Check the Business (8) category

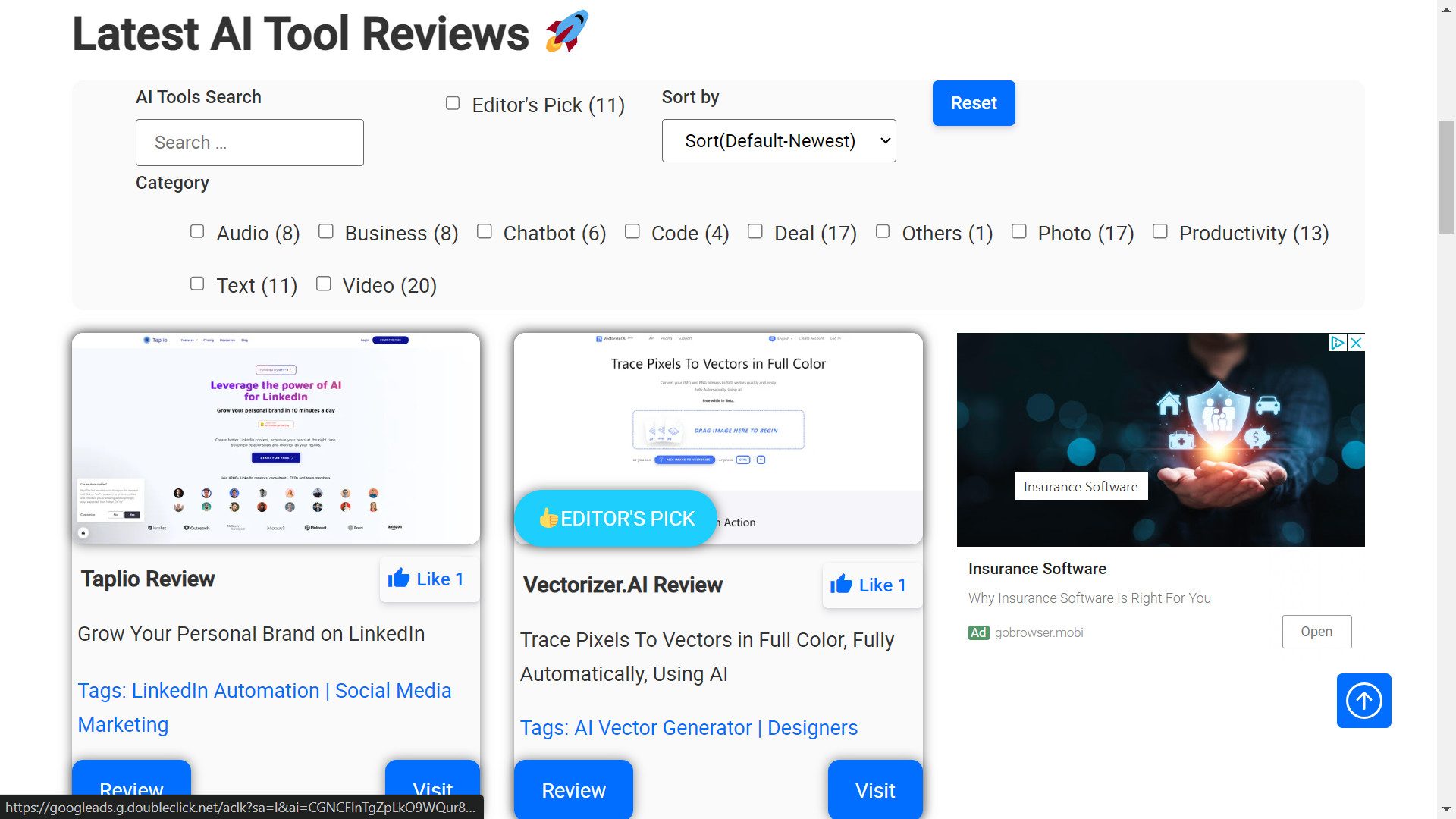326,231
